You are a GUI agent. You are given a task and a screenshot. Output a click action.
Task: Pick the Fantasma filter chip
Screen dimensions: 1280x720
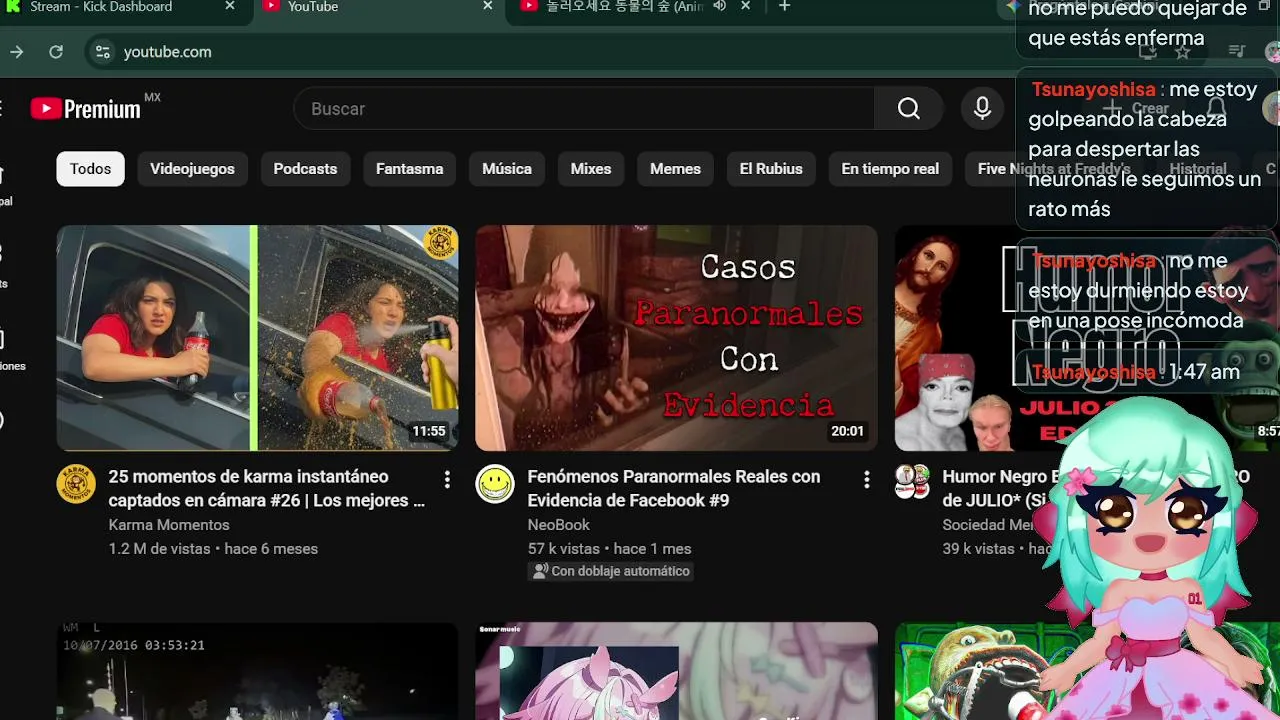(409, 169)
